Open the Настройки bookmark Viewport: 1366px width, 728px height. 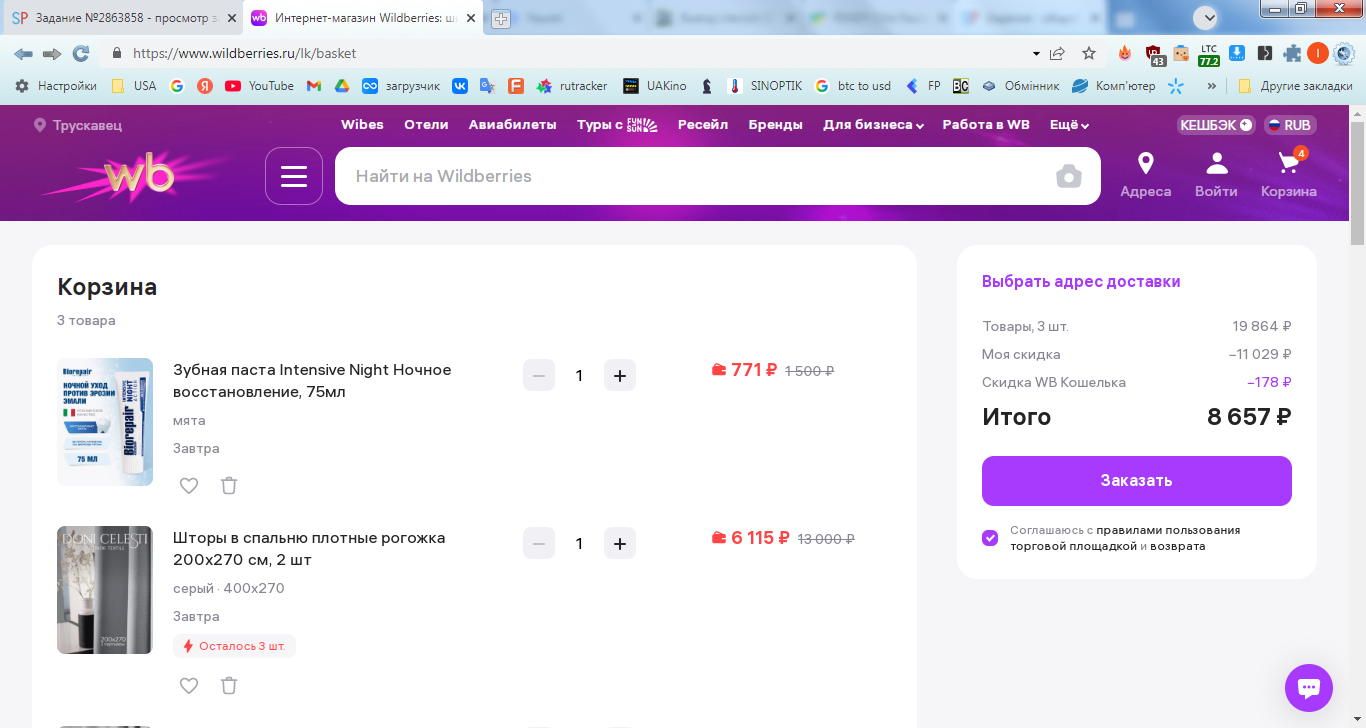56,86
